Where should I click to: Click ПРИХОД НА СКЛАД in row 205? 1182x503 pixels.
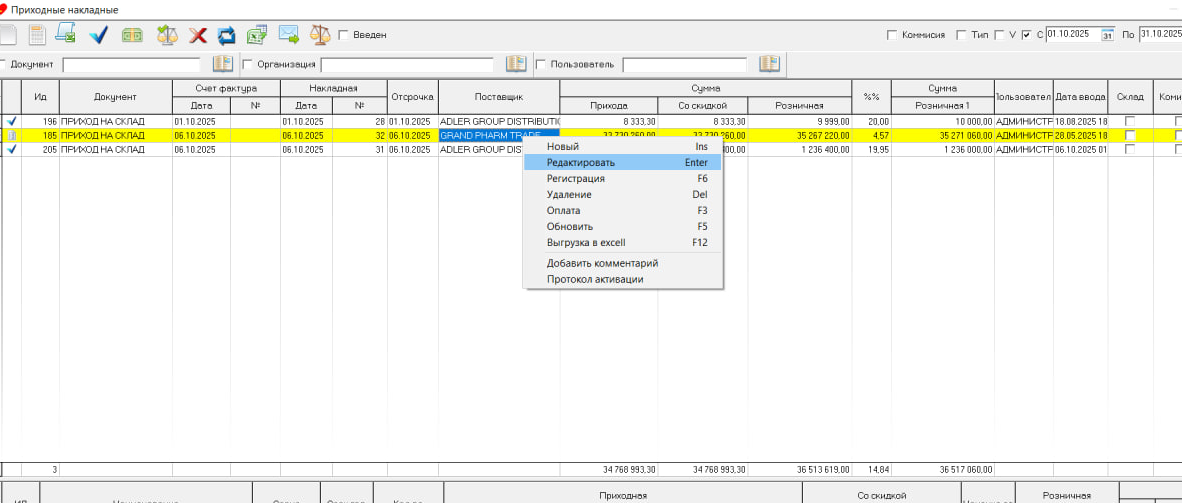point(116,149)
